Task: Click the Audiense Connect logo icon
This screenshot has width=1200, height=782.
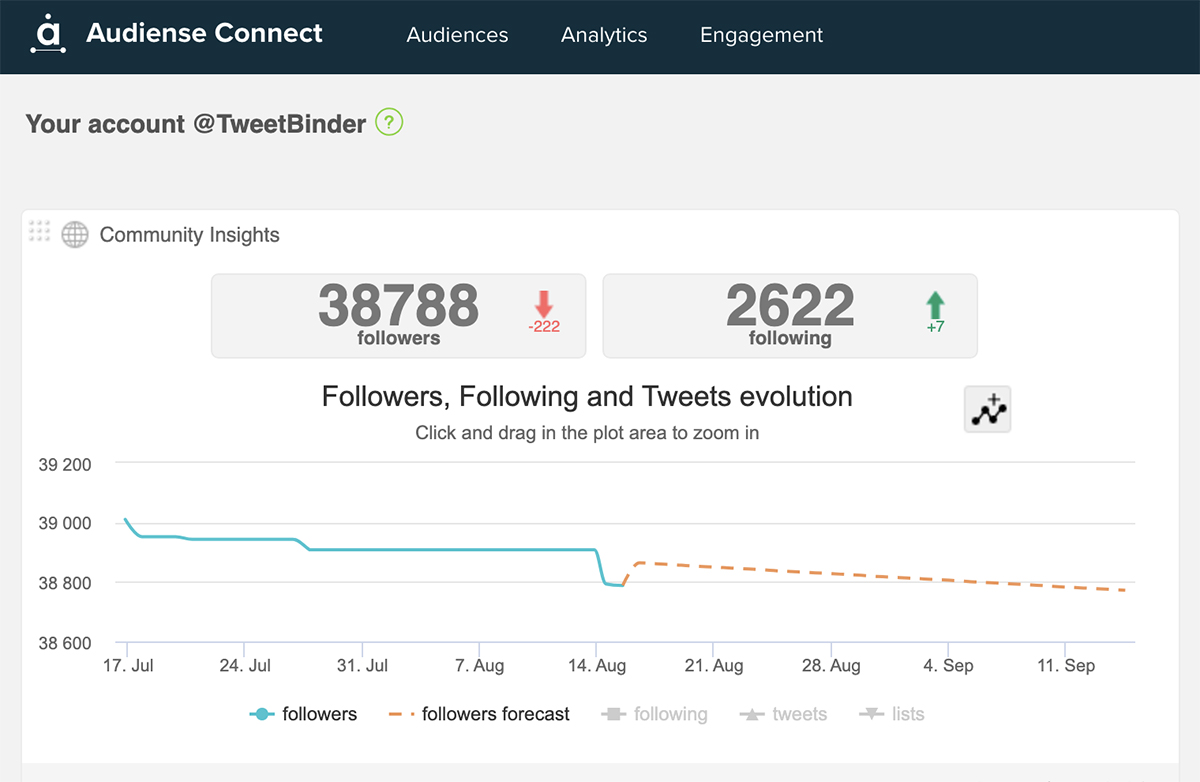Action: tap(47, 35)
